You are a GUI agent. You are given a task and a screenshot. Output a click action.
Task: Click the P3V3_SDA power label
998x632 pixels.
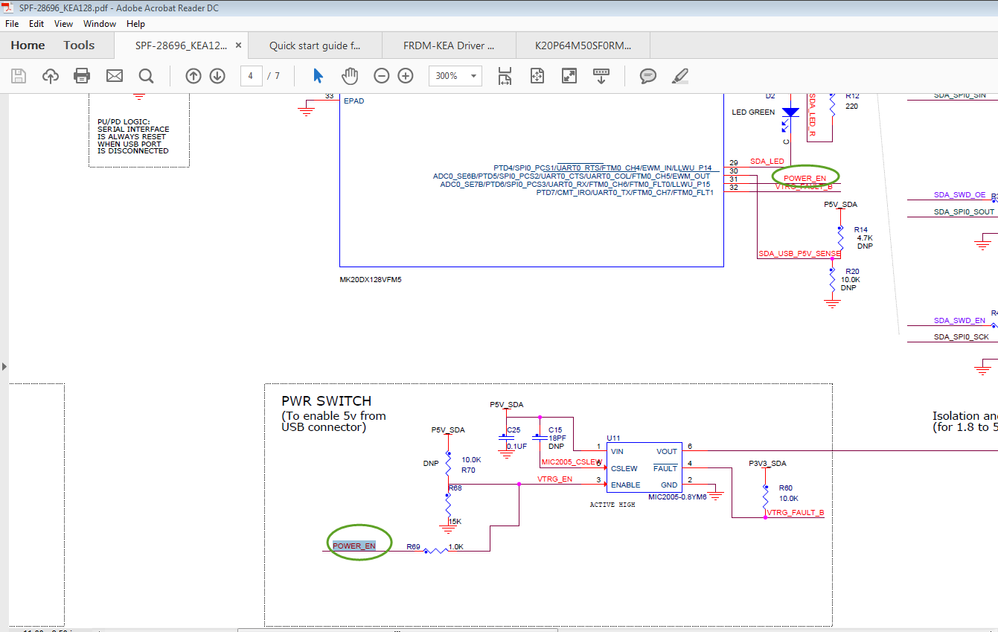pos(768,463)
